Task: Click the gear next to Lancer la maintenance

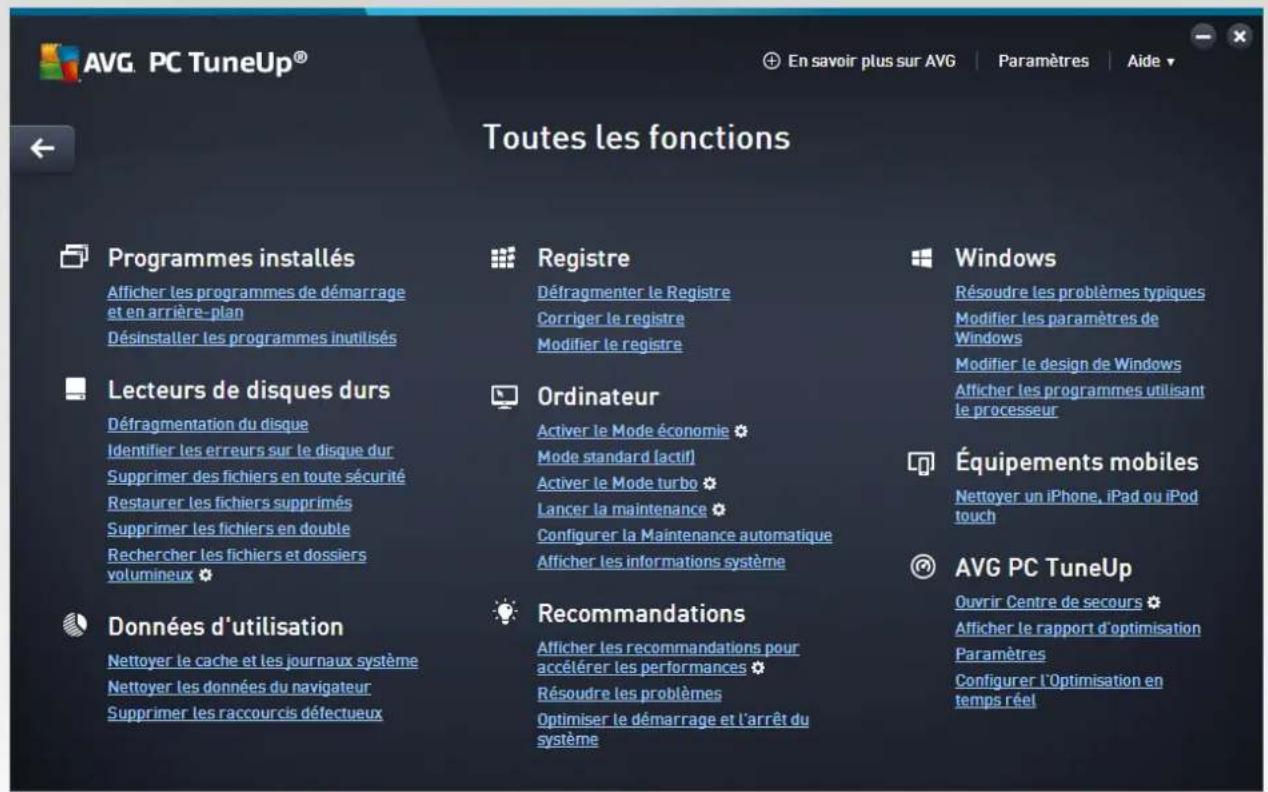Action: [717, 510]
